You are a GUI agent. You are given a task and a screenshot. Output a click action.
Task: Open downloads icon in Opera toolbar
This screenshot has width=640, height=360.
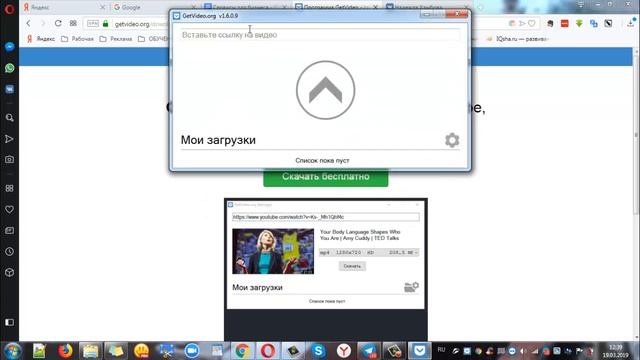(631, 23)
